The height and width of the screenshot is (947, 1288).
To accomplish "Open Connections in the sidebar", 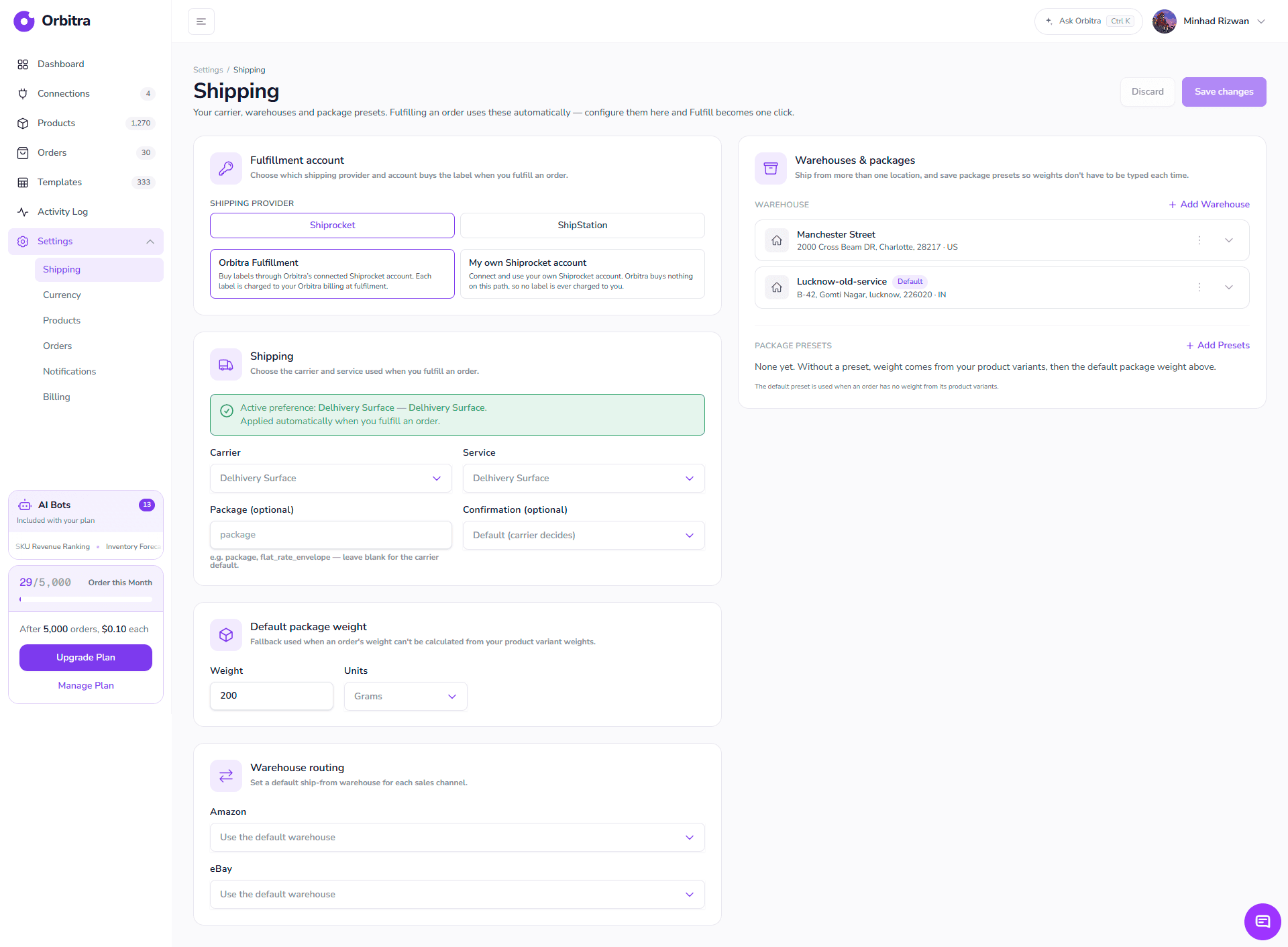I will (86, 93).
